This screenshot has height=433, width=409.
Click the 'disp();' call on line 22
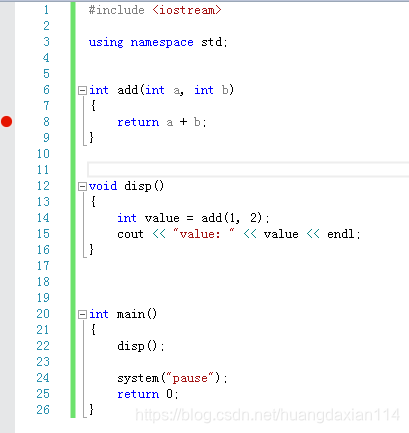click(x=141, y=346)
